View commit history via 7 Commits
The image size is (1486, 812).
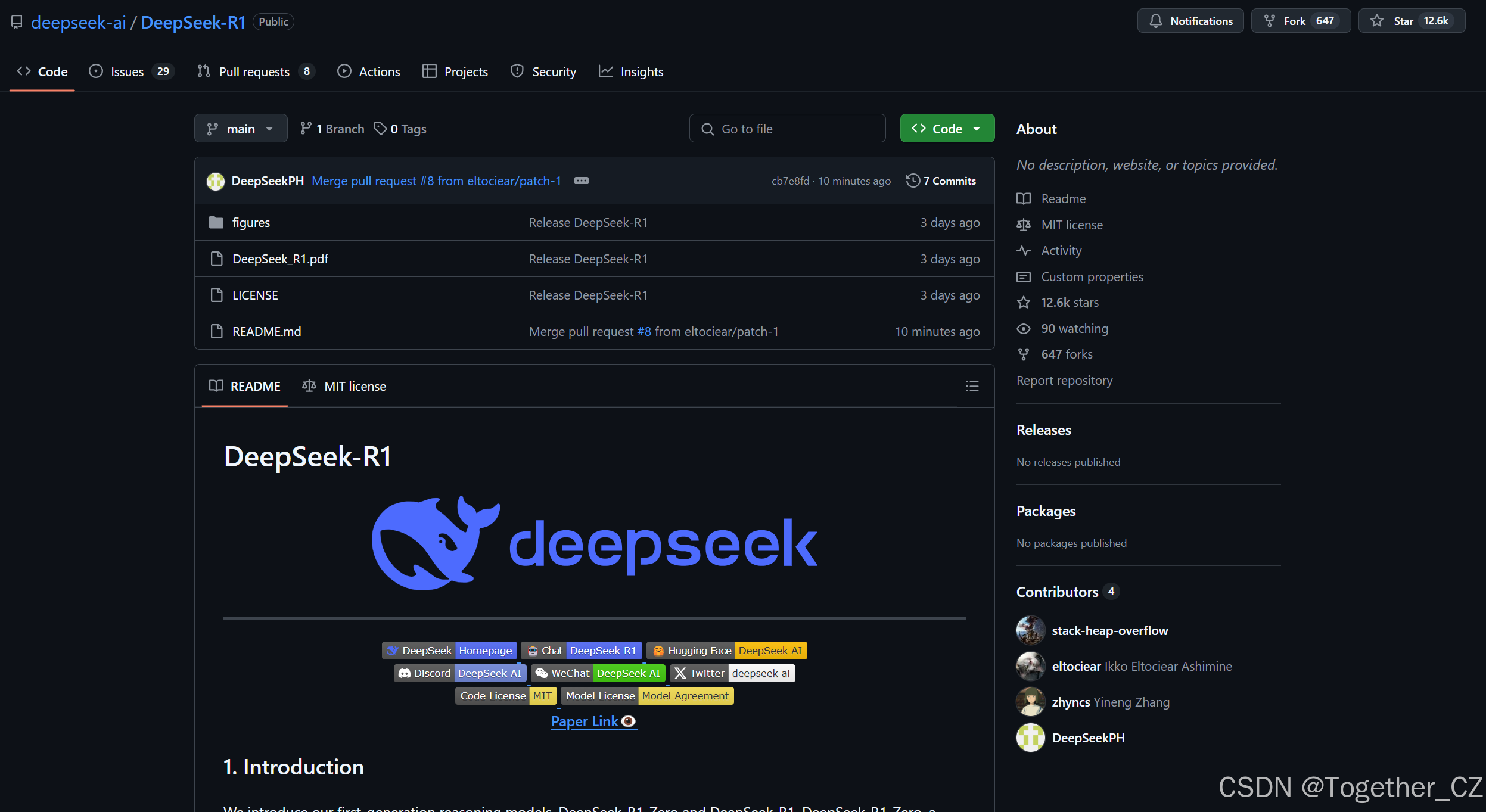[x=941, y=181]
